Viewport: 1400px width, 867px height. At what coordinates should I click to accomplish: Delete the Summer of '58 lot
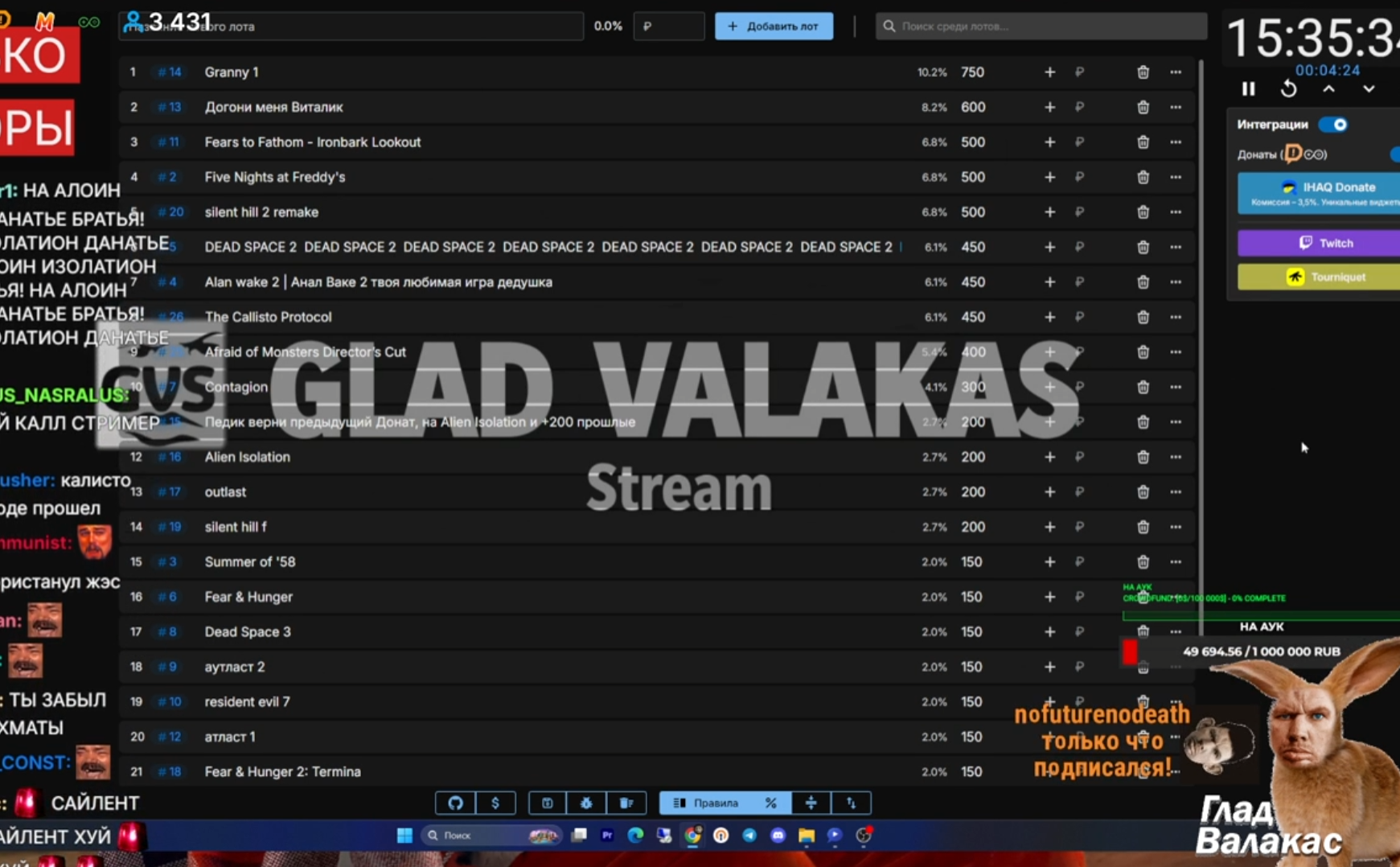click(x=1143, y=562)
